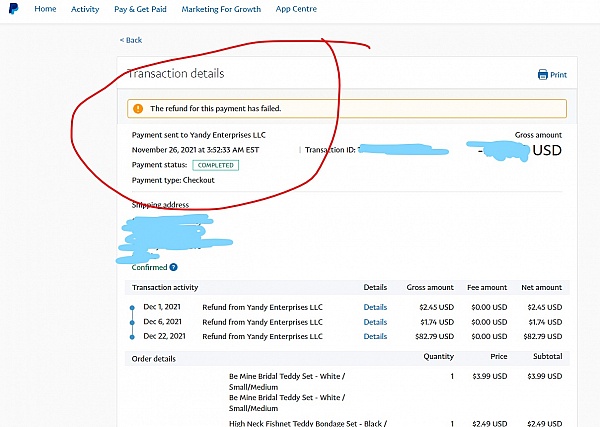This screenshot has width=600, height=427.
Task: Click the printer icon
Action: tap(542, 75)
